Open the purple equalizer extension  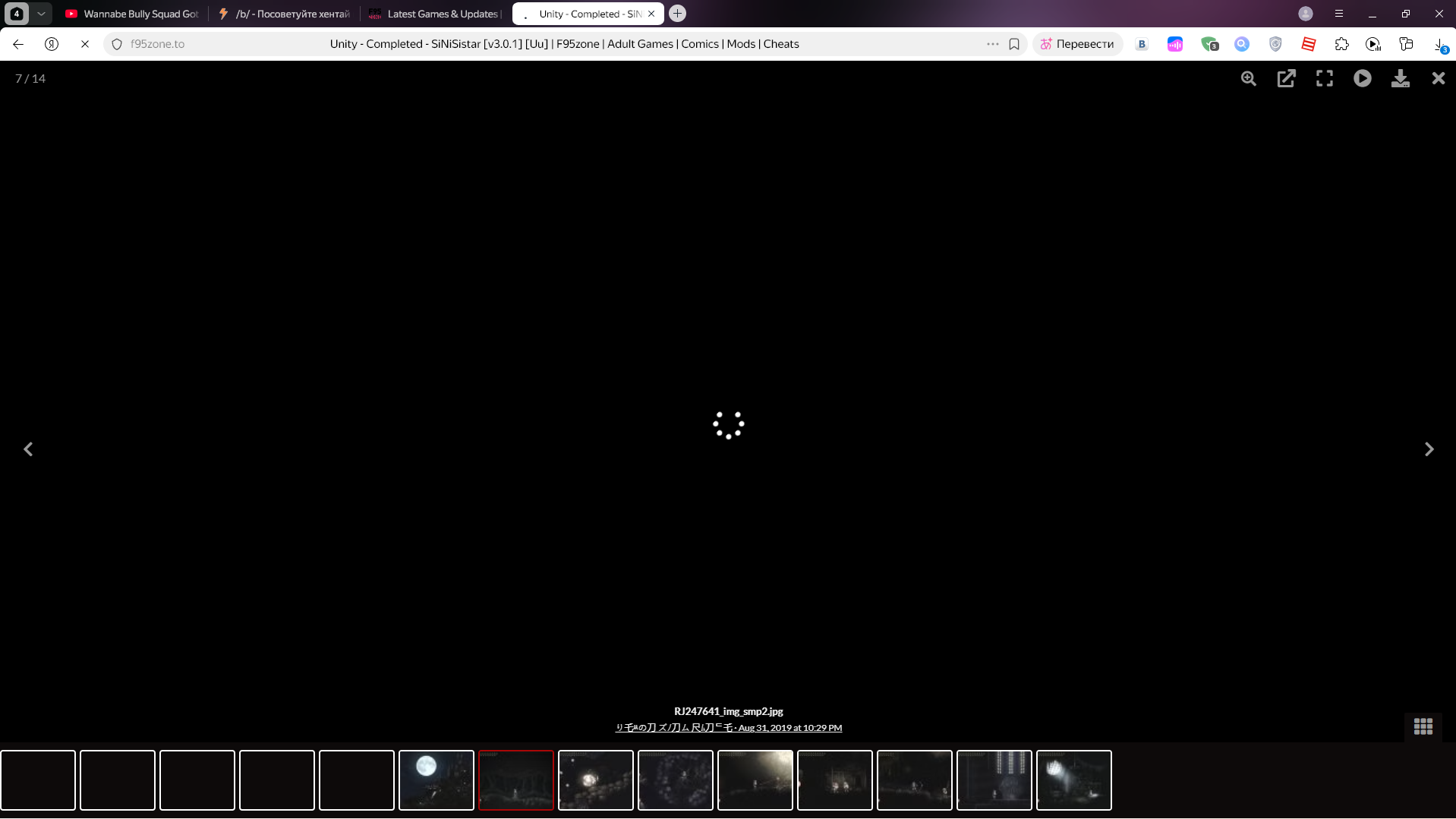click(x=1175, y=44)
